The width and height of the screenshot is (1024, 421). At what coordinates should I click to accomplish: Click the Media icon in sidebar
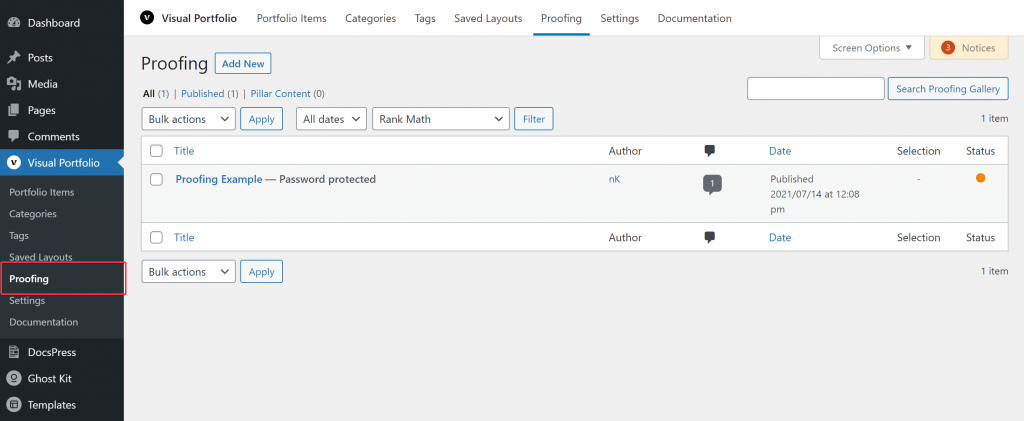point(14,84)
